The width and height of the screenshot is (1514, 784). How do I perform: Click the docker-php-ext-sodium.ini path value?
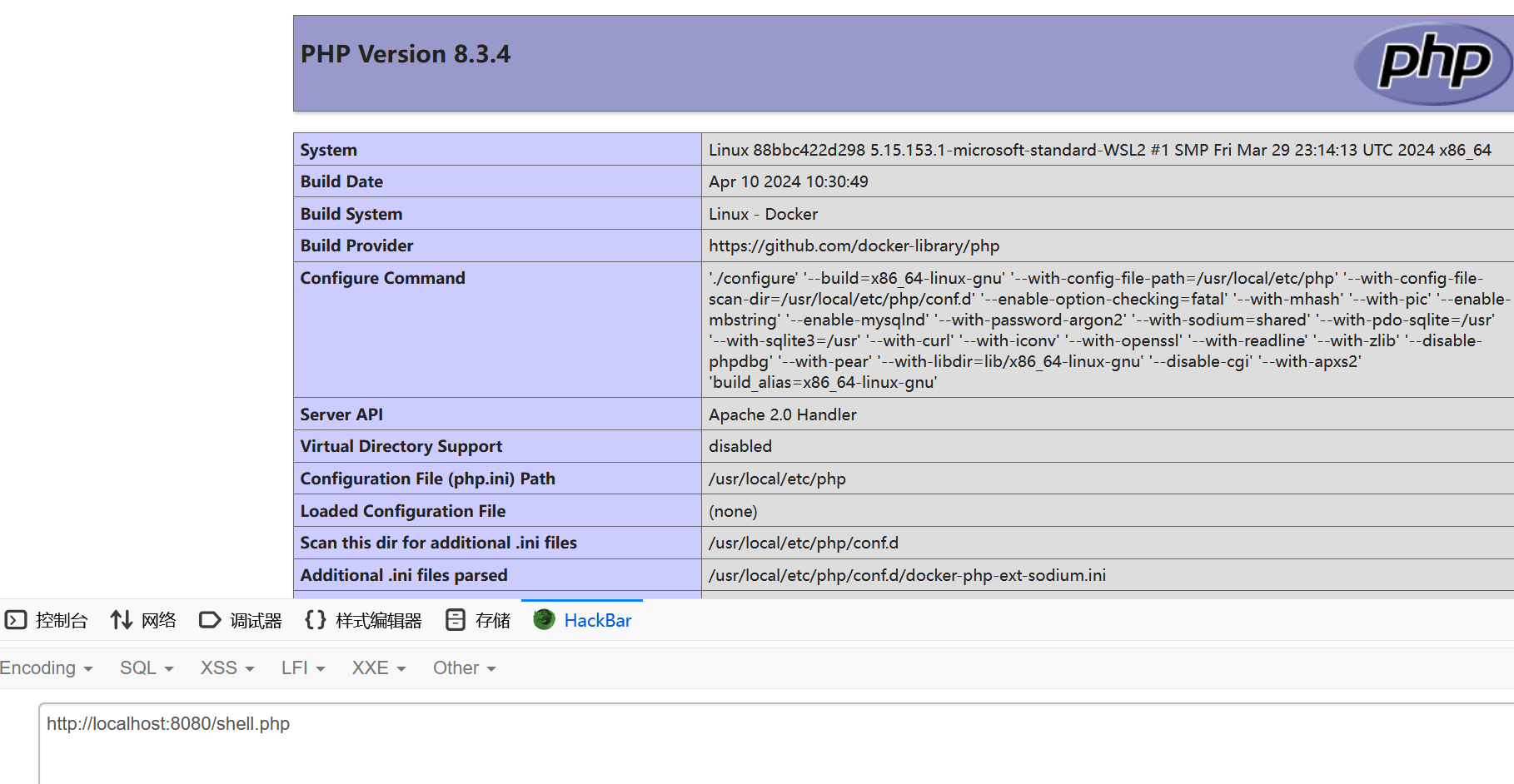(907, 575)
